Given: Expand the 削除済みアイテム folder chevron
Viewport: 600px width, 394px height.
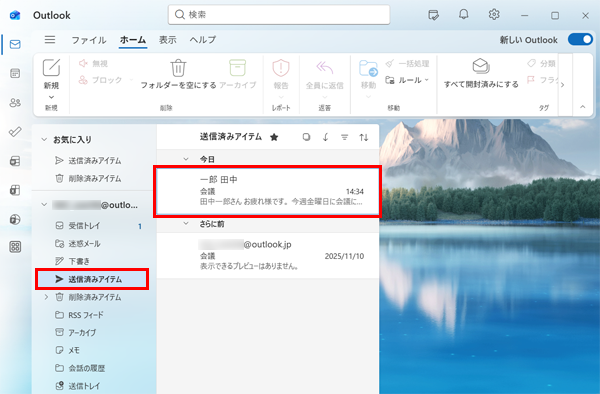Looking at the screenshot, I should 46,297.
